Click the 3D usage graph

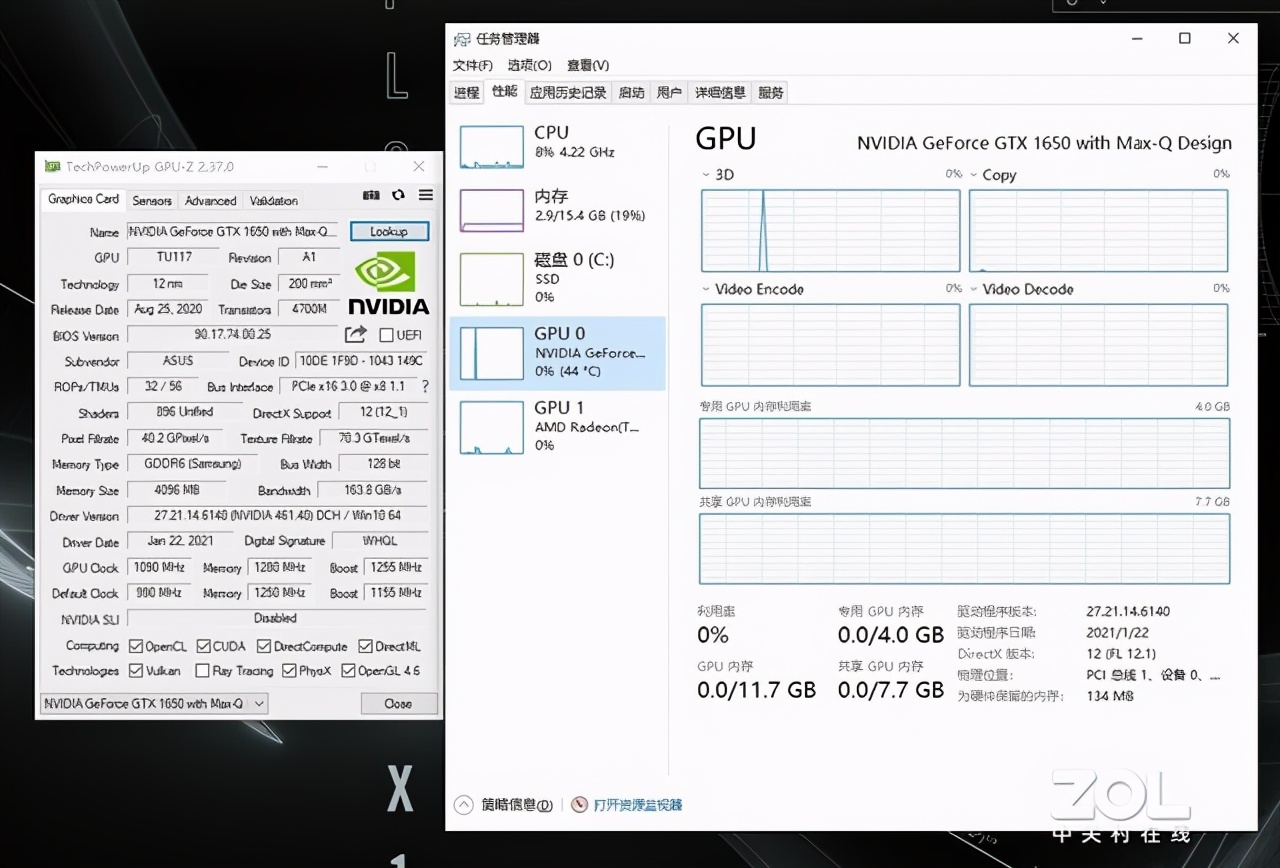(831, 230)
